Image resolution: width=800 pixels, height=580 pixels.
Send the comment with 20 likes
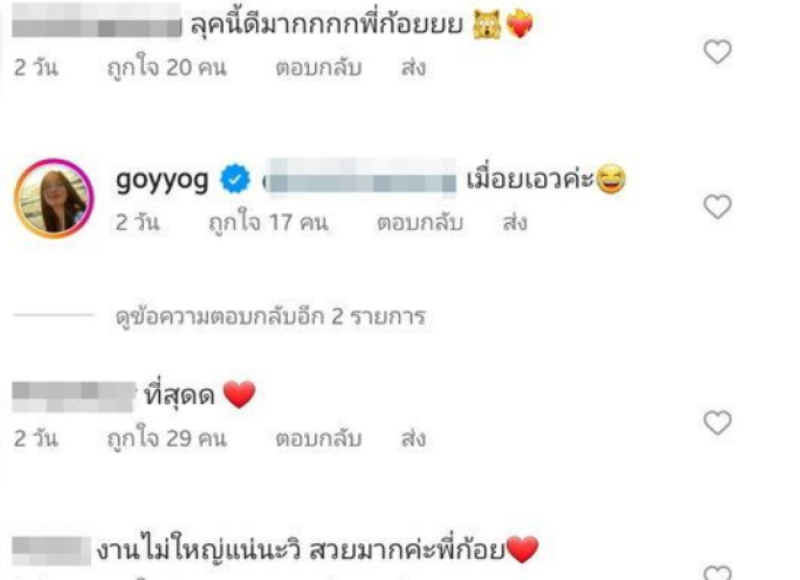[x=413, y=68]
